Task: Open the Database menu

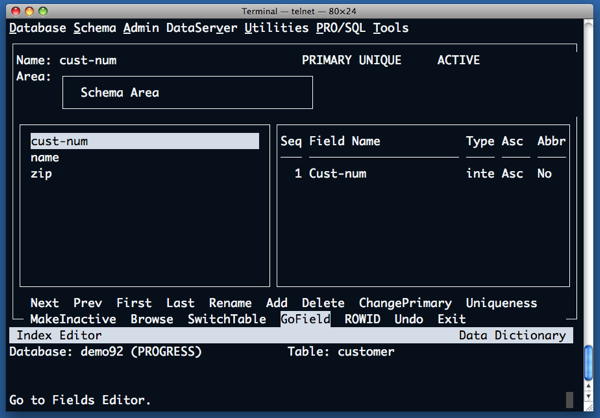Action: click(x=38, y=28)
